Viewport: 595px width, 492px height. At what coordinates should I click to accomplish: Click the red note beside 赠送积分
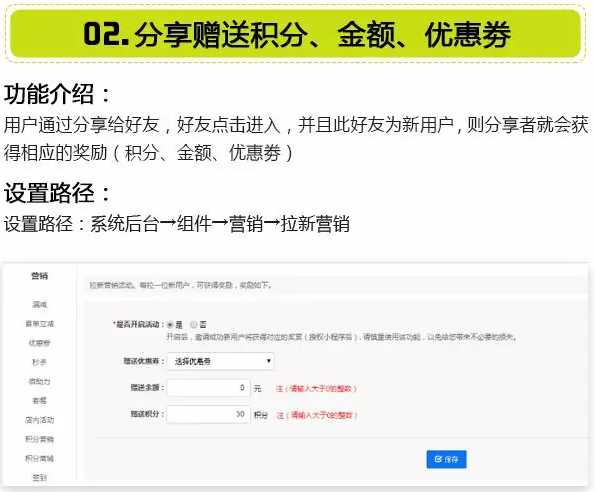click(x=317, y=415)
